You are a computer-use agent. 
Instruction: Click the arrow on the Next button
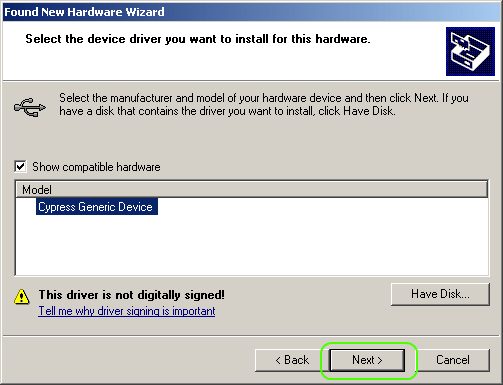[x=380, y=361]
